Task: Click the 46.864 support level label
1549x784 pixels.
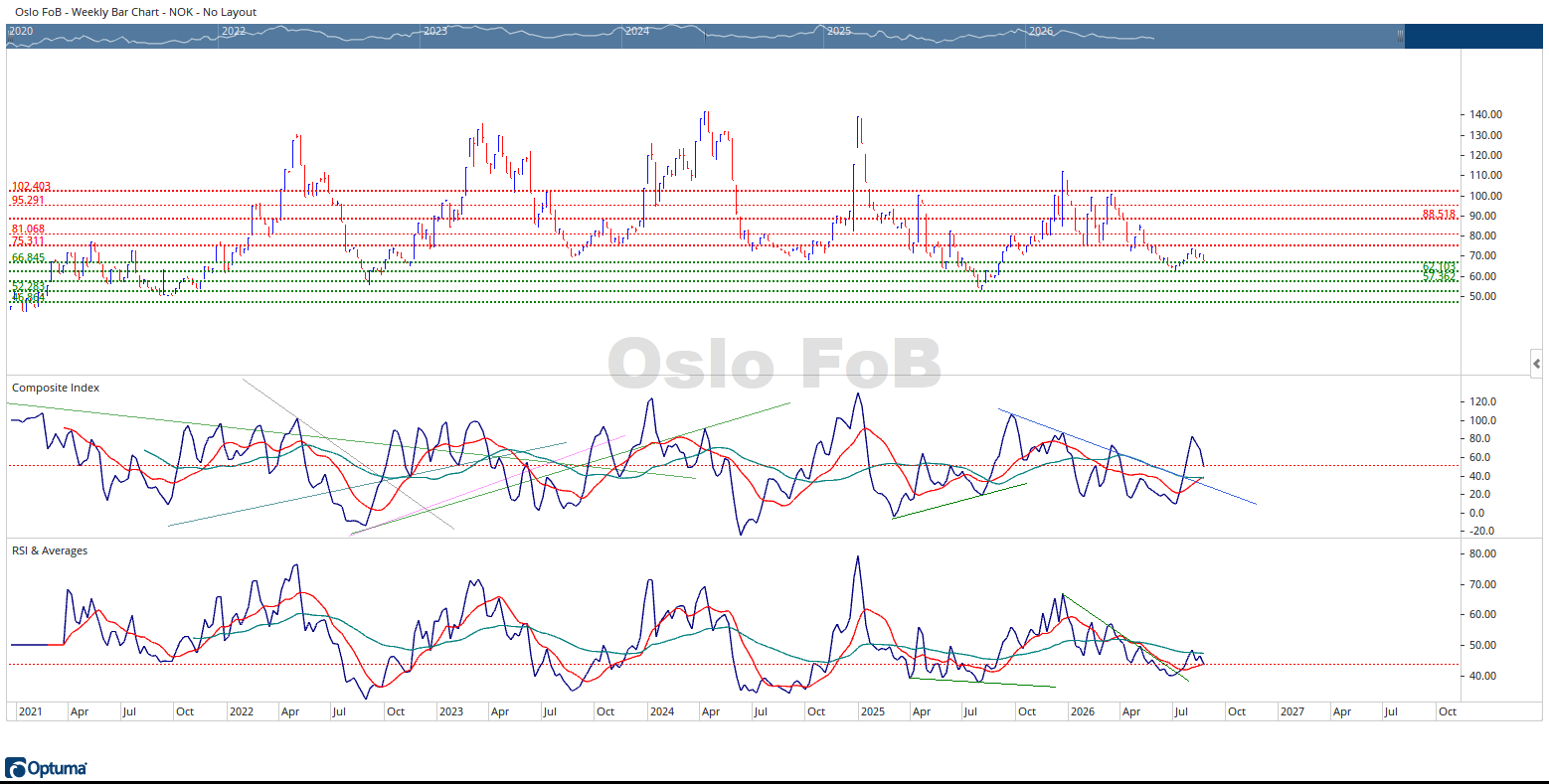Action: coord(28,297)
